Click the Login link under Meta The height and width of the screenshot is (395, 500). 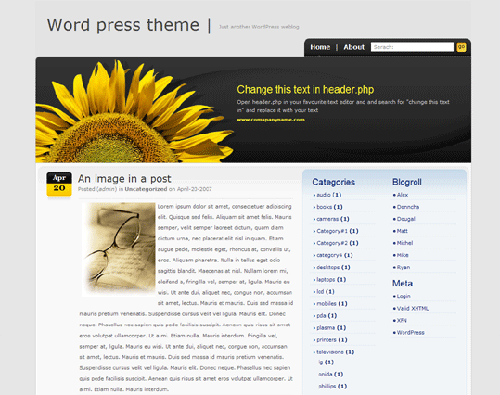tap(403, 296)
